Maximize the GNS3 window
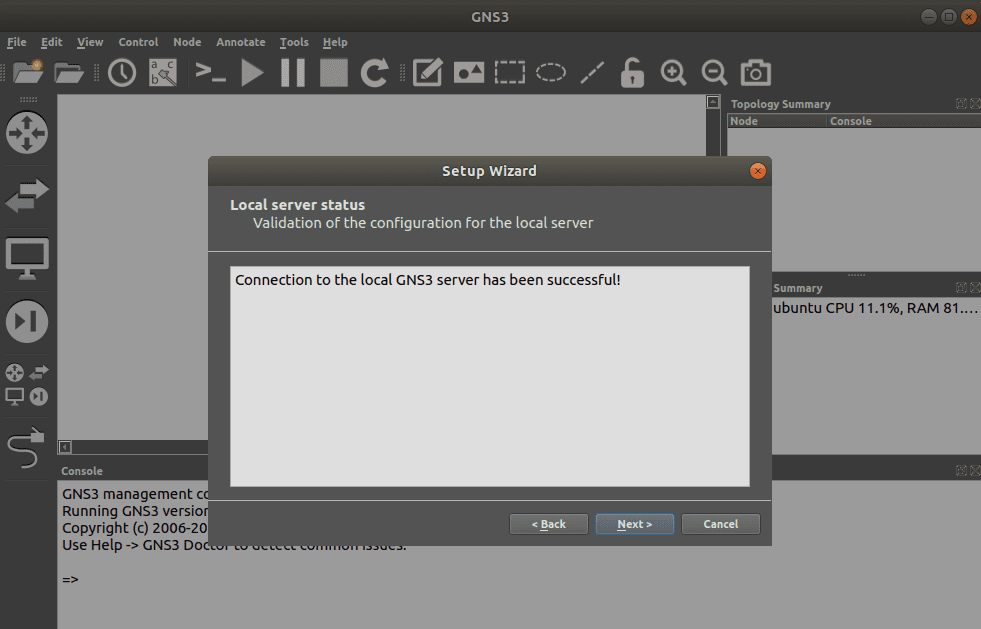Viewport: 981px width, 629px height. pos(948,17)
